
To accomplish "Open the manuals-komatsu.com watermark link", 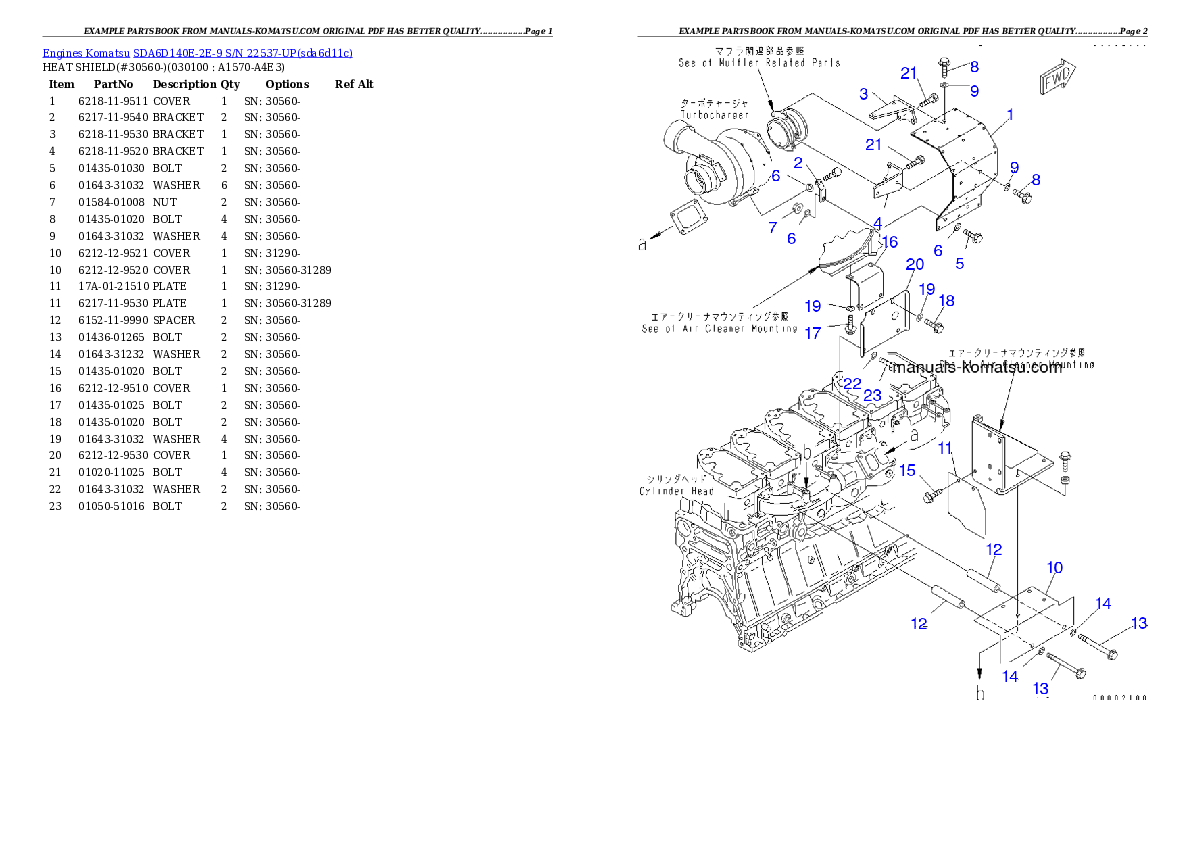I will click(x=977, y=365).
